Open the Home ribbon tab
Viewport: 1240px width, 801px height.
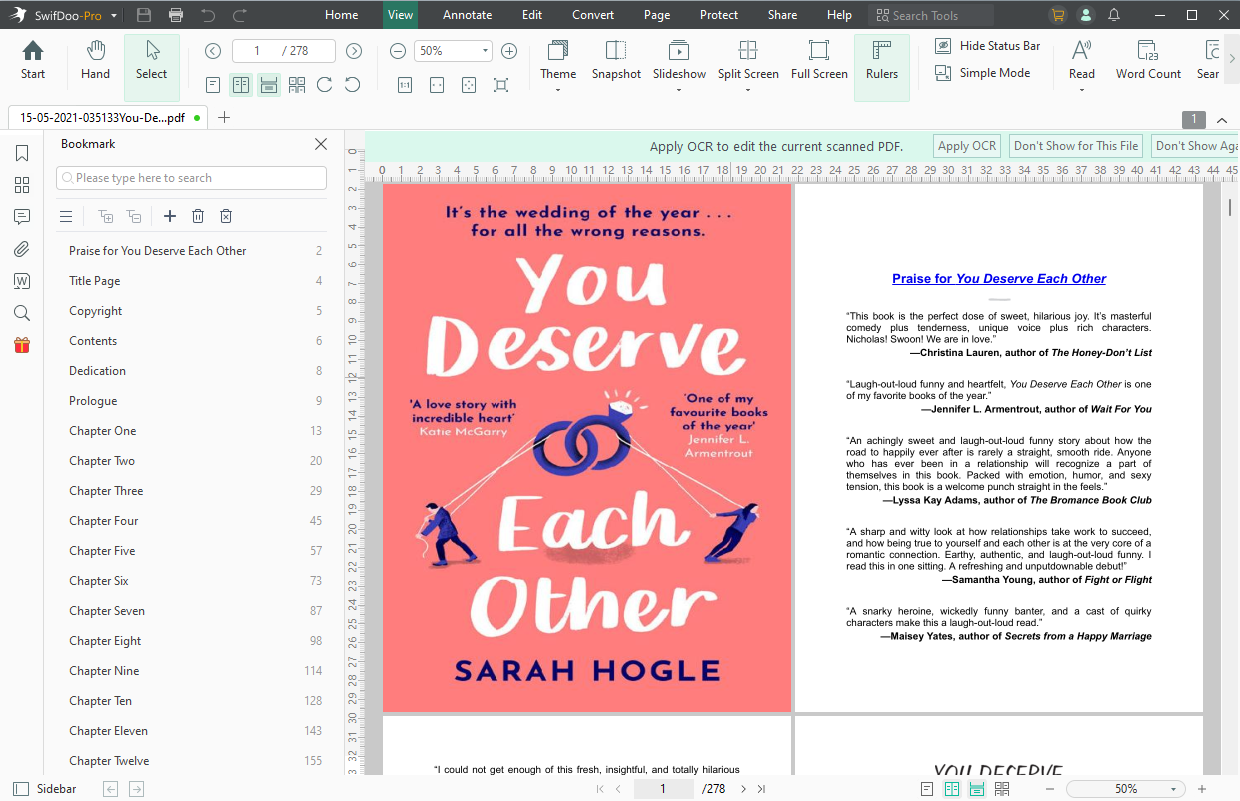pos(342,15)
